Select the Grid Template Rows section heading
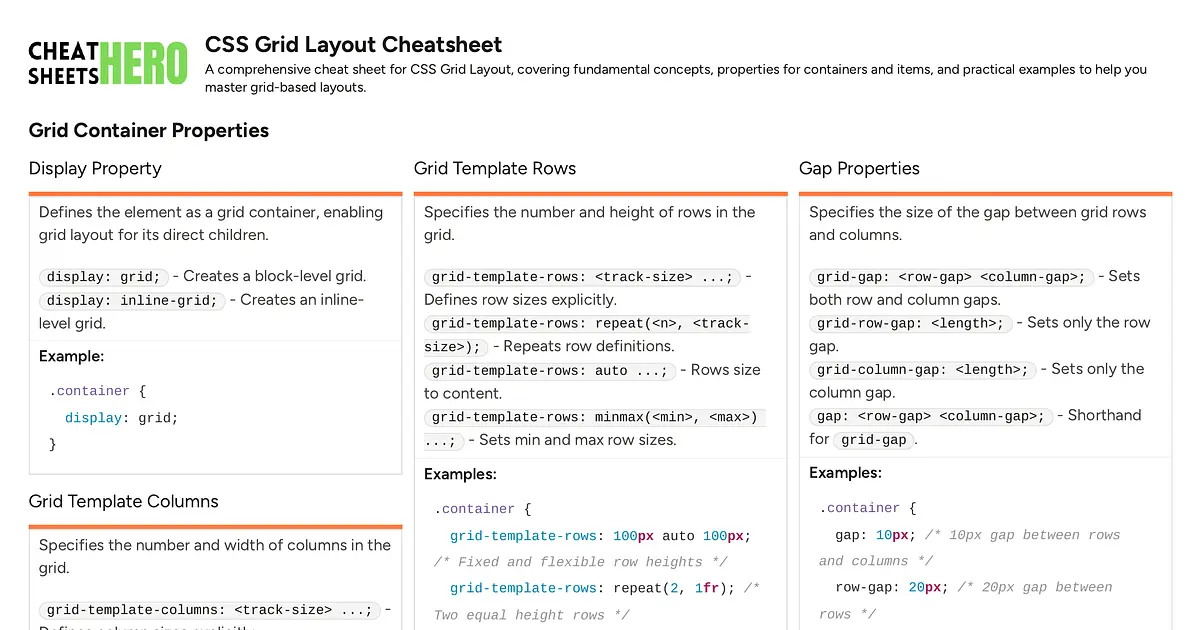This screenshot has width=1200, height=630. (495, 168)
